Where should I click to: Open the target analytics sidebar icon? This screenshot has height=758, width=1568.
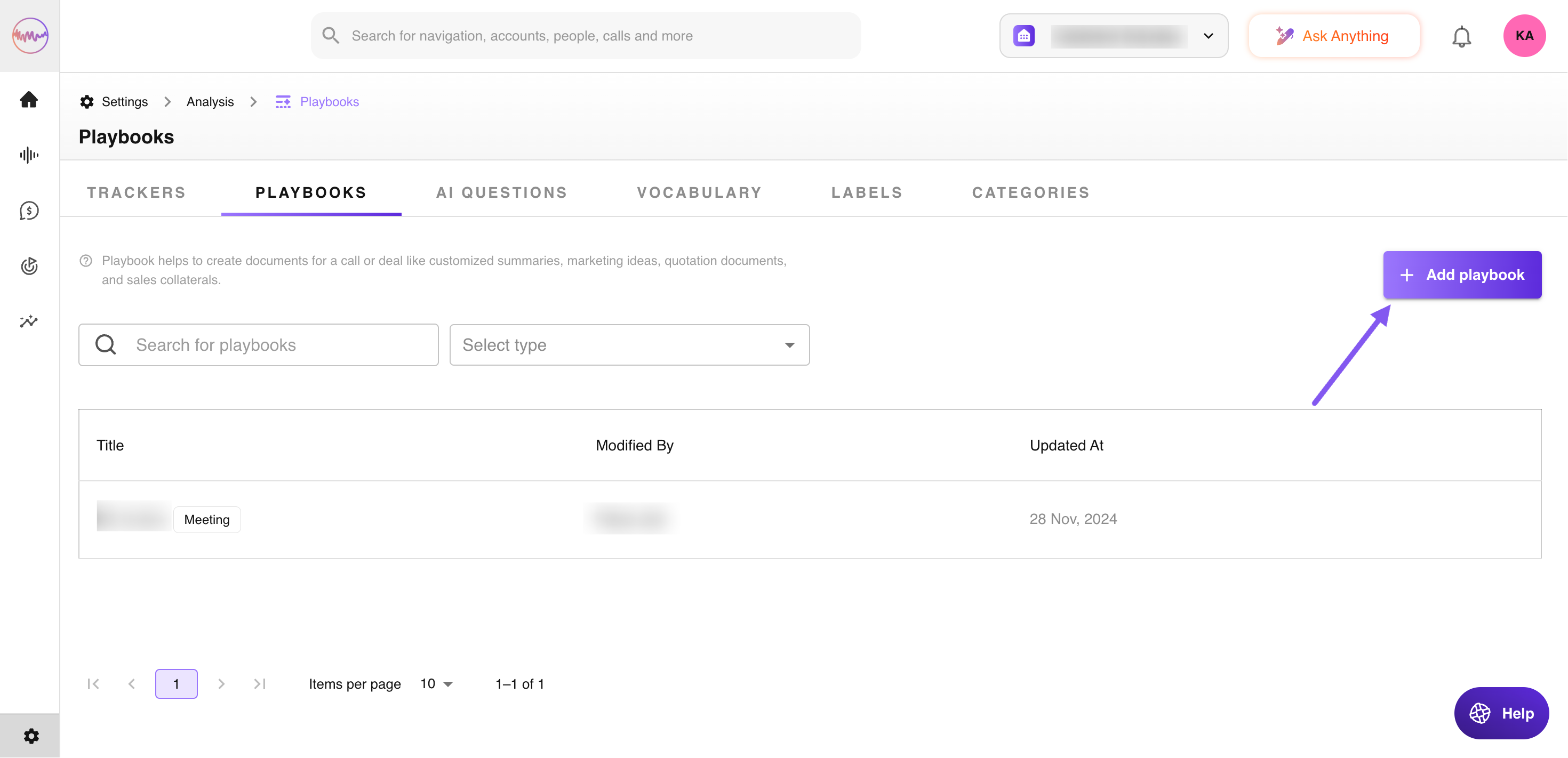[29, 266]
